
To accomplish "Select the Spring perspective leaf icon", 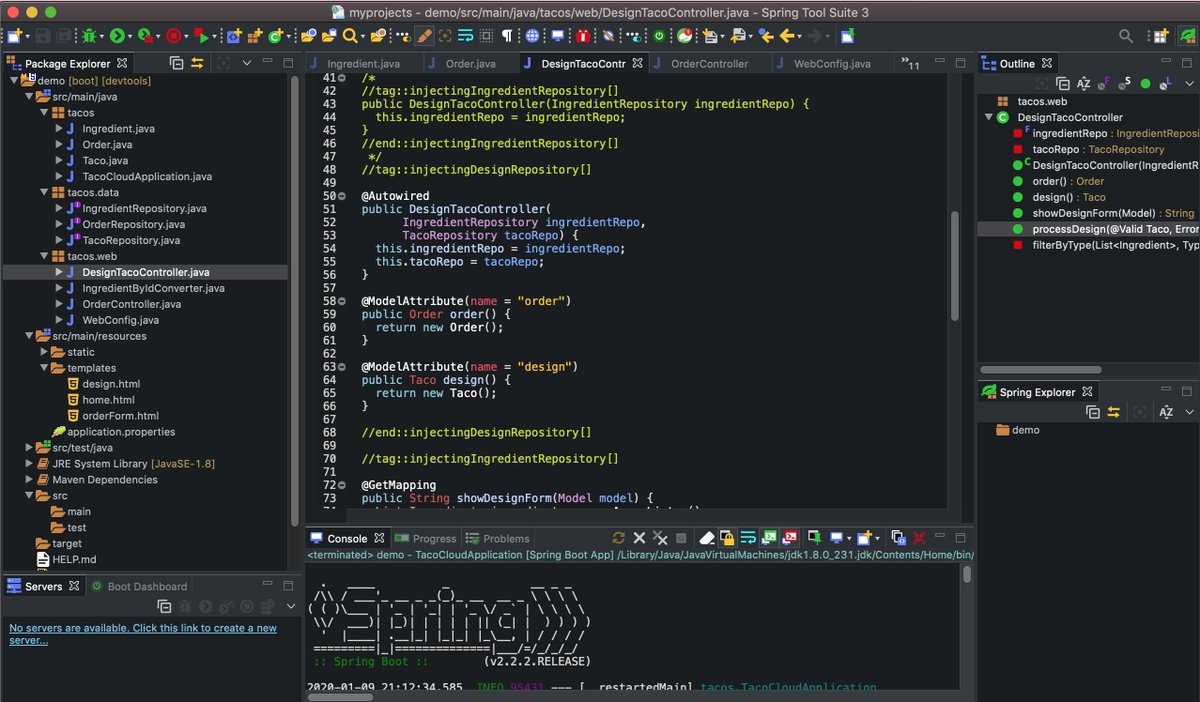I will (x=1187, y=36).
